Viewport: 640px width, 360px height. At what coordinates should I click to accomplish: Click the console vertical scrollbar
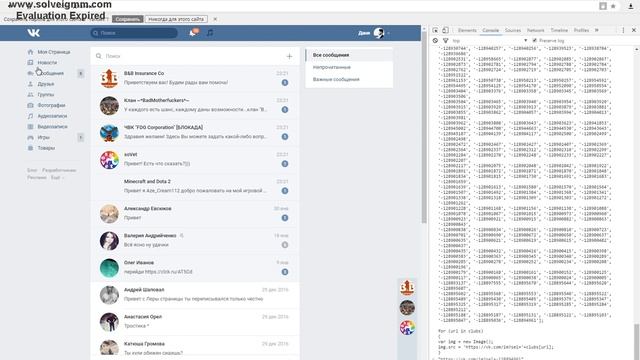(637, 341)
